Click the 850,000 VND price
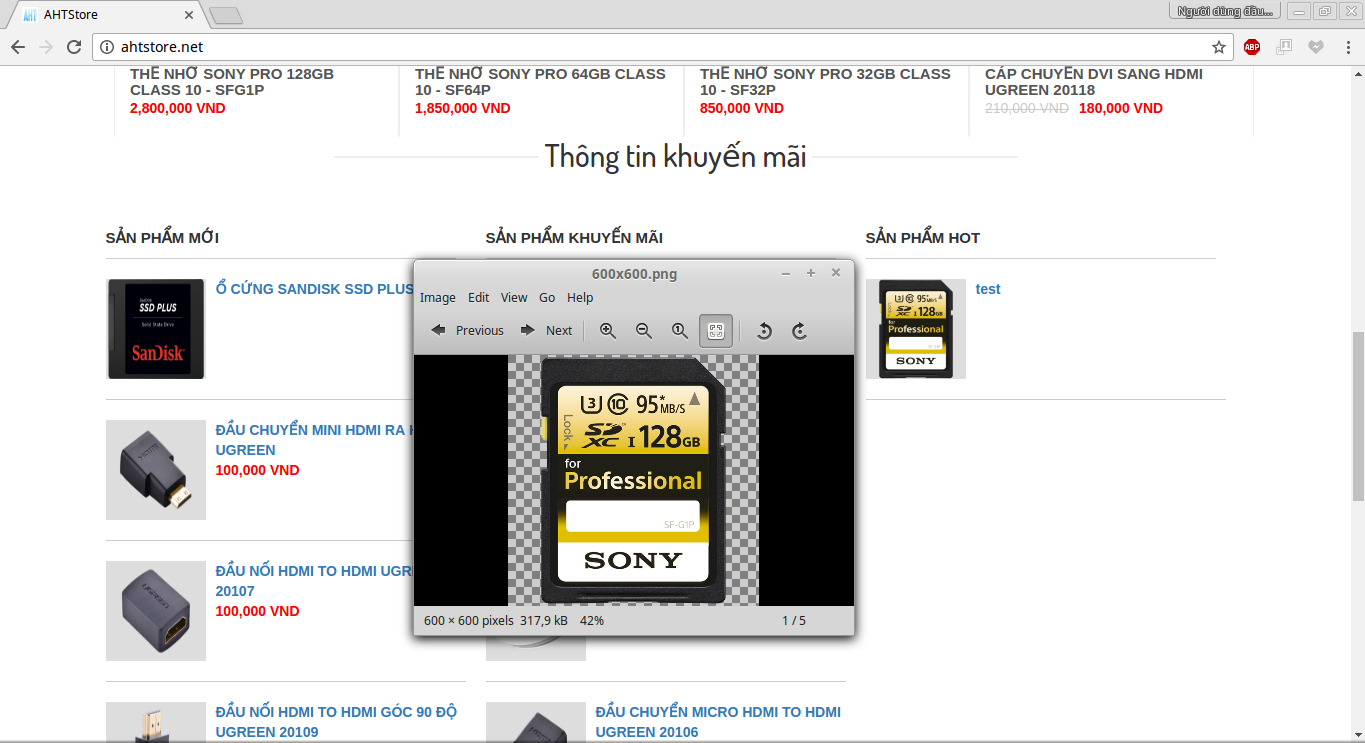 742,108
